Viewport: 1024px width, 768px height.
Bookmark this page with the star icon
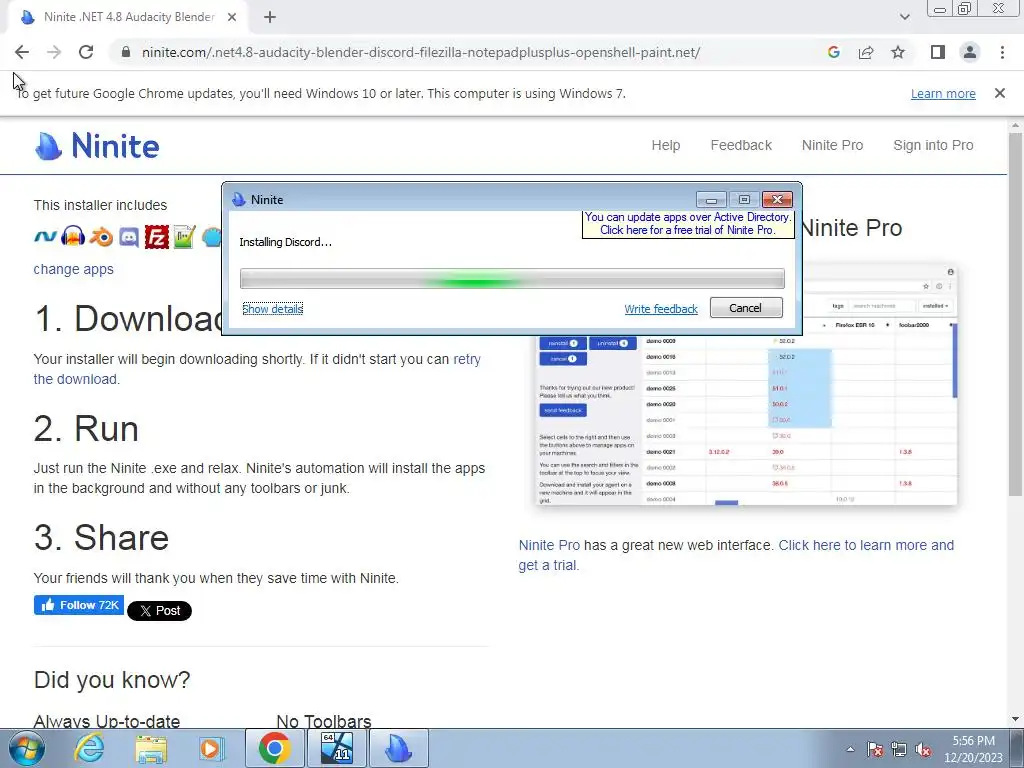click(x=898, y=52)
